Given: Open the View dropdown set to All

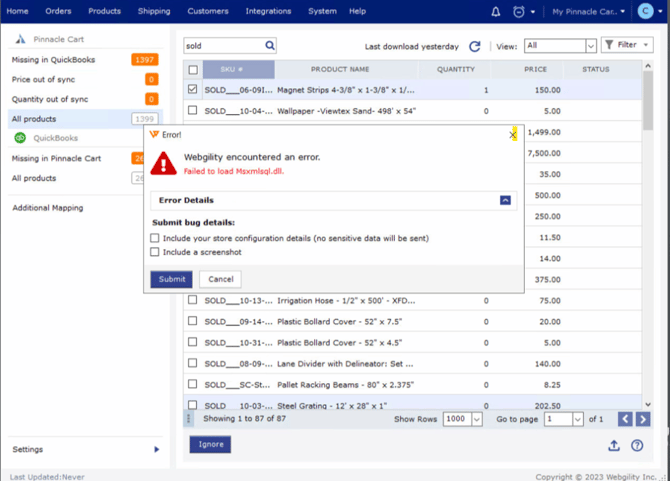Looking at the screenshot, I should 560,46.
